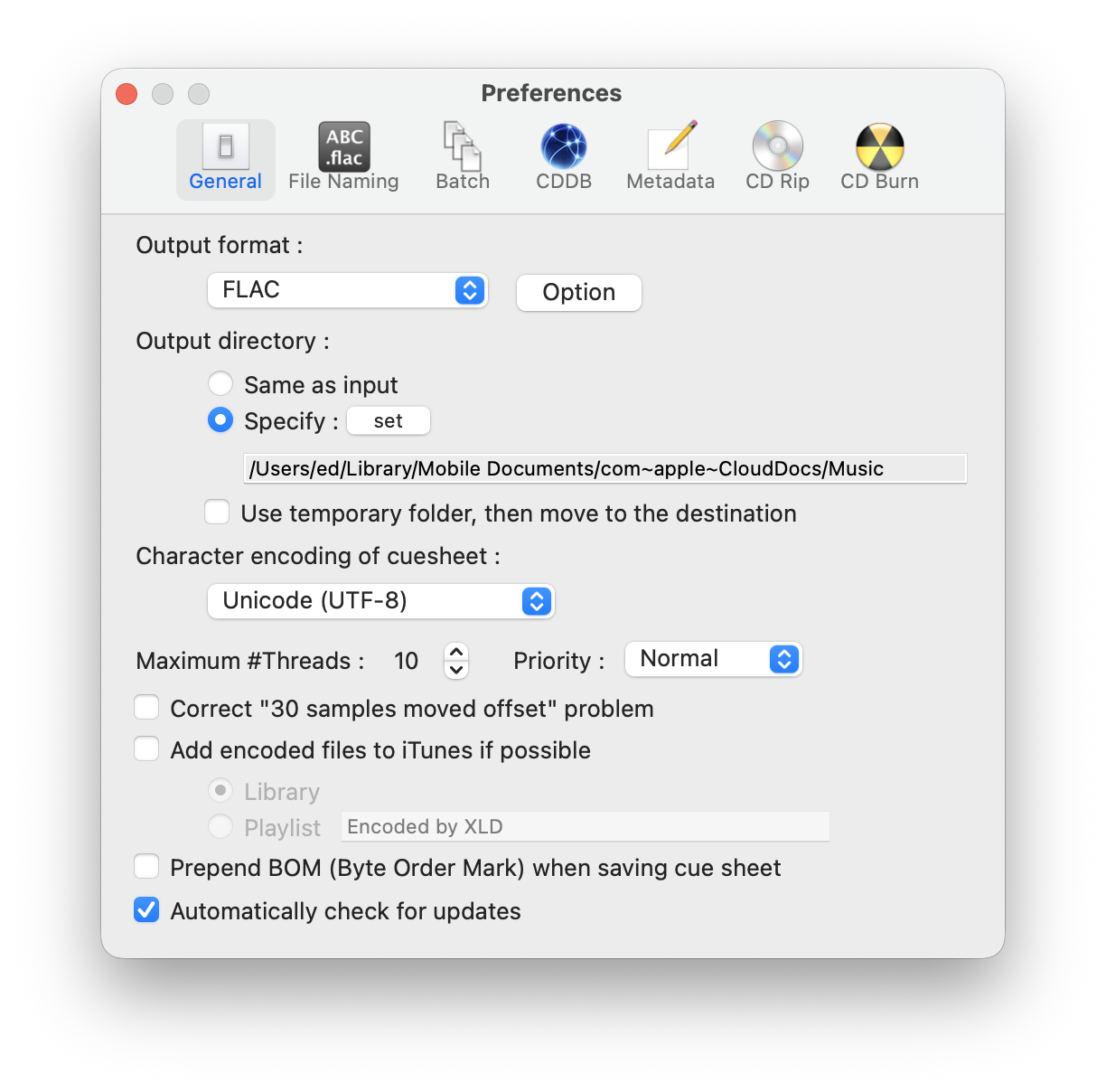Click the 'set' button for output directory

pyautogui.click(x=388, y=419)
